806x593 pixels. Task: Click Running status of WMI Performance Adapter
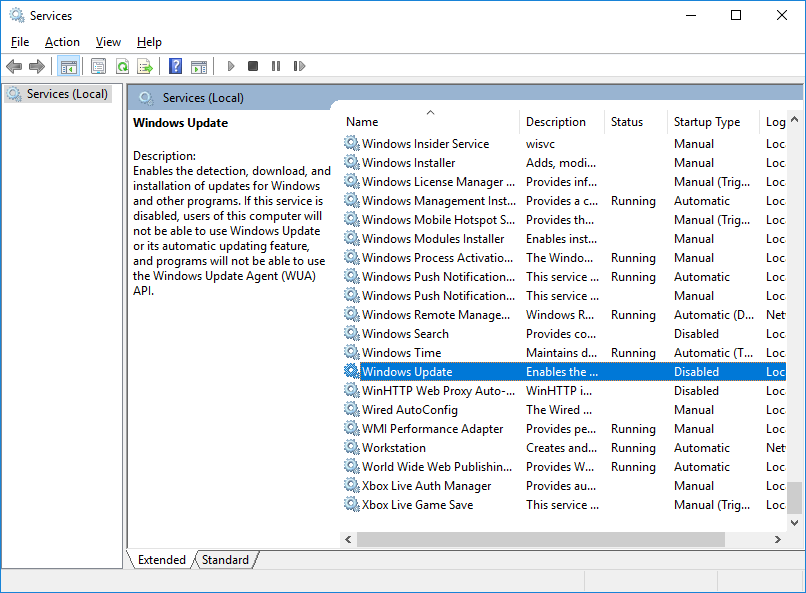(x=633, y=429)
